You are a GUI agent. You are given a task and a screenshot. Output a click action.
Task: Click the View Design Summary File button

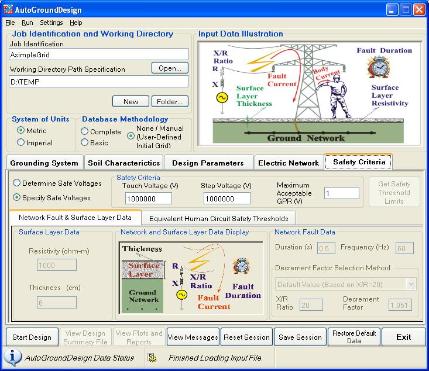85,337
